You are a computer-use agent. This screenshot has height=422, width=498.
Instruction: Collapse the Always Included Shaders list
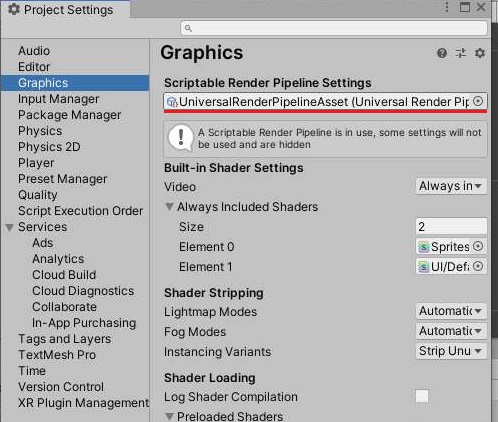click(x=169, y=207)
